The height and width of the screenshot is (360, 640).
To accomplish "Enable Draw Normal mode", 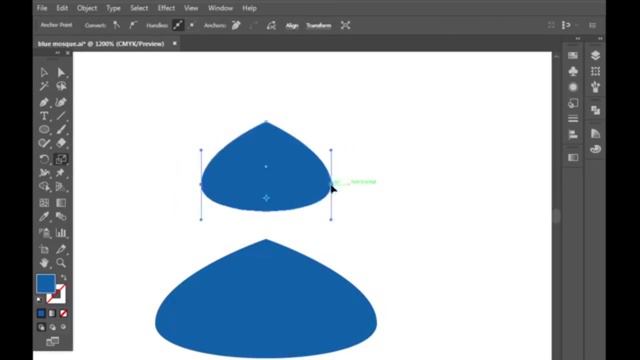I will (41, 327).
